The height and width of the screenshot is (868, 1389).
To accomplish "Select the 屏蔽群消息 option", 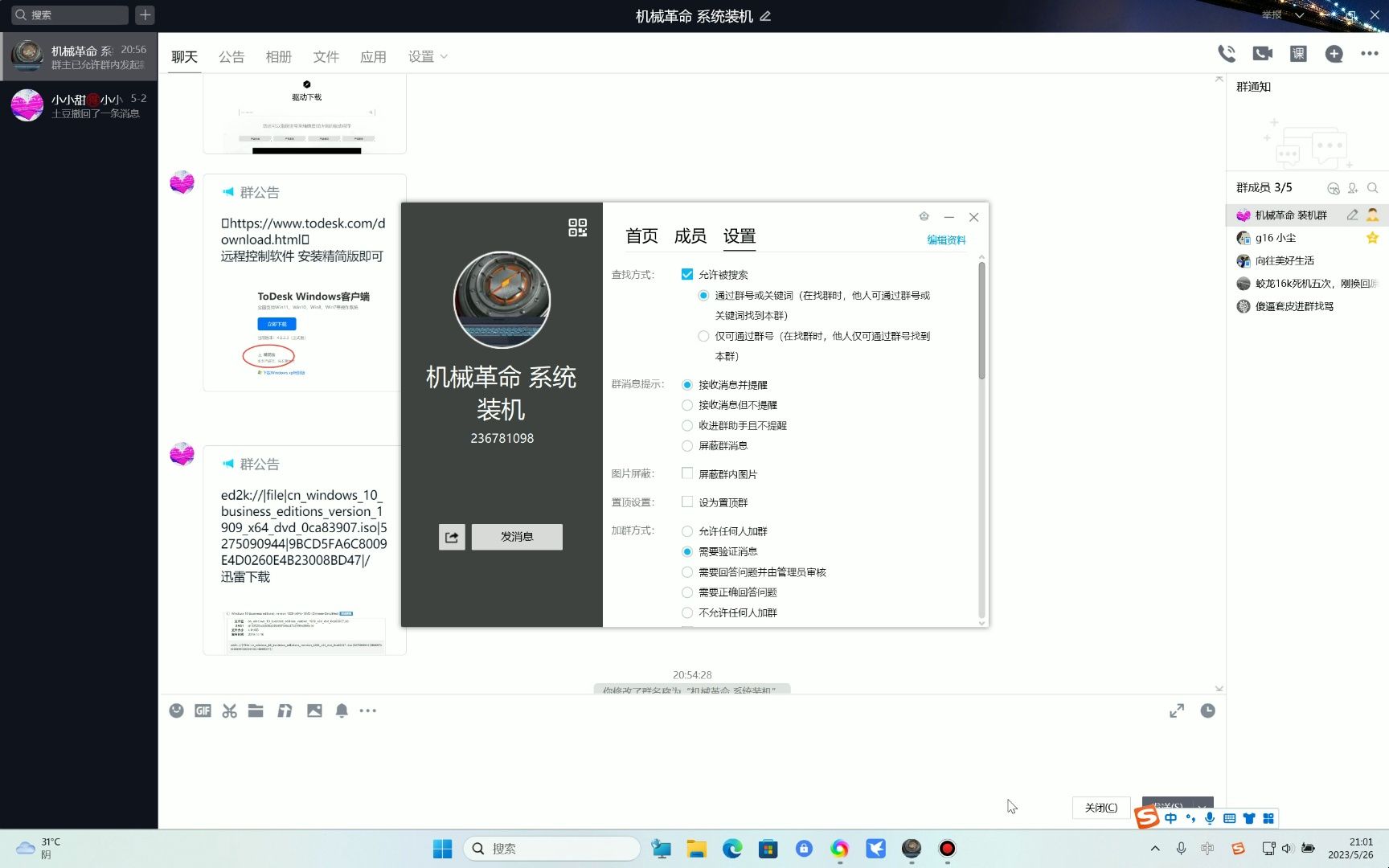I will 687,445.
